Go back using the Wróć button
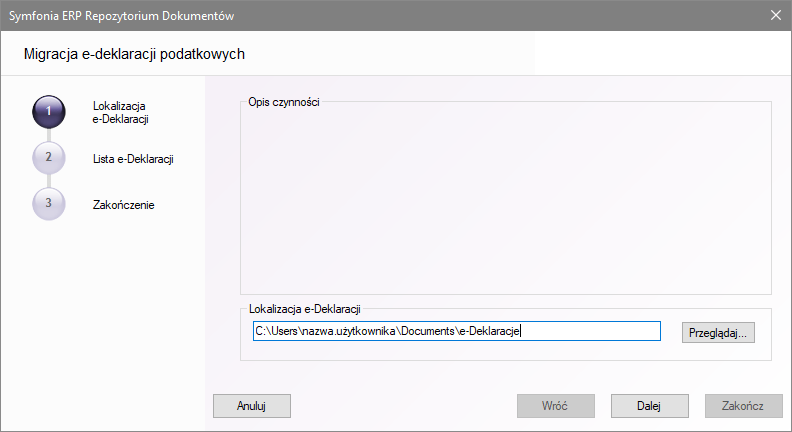This screenshot has height=432, width=792. click(x=555, y=406)
